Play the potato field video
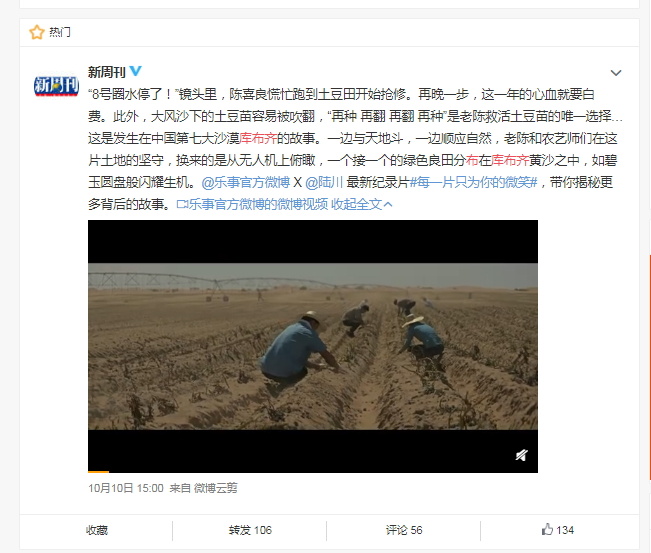This screenshot has height=553, width=651. click(313, 346)
